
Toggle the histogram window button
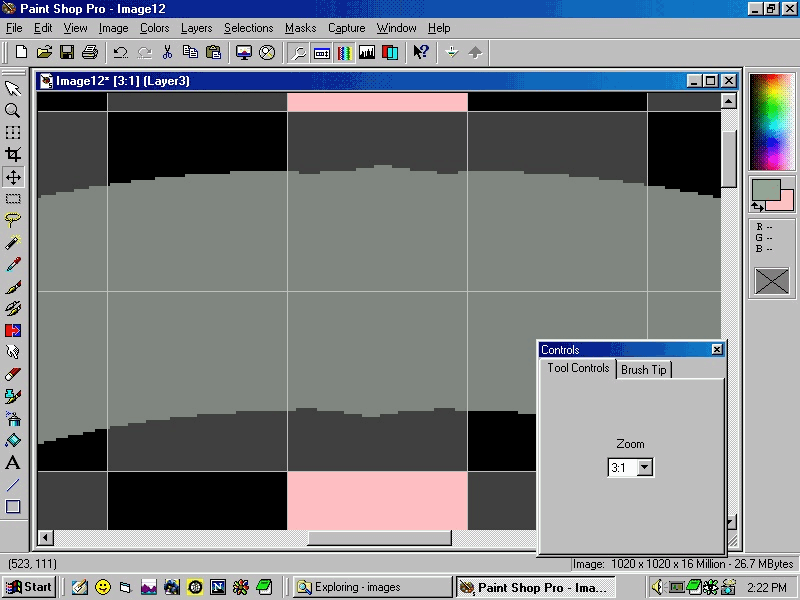pyautogui.click(x=367, y=52)
